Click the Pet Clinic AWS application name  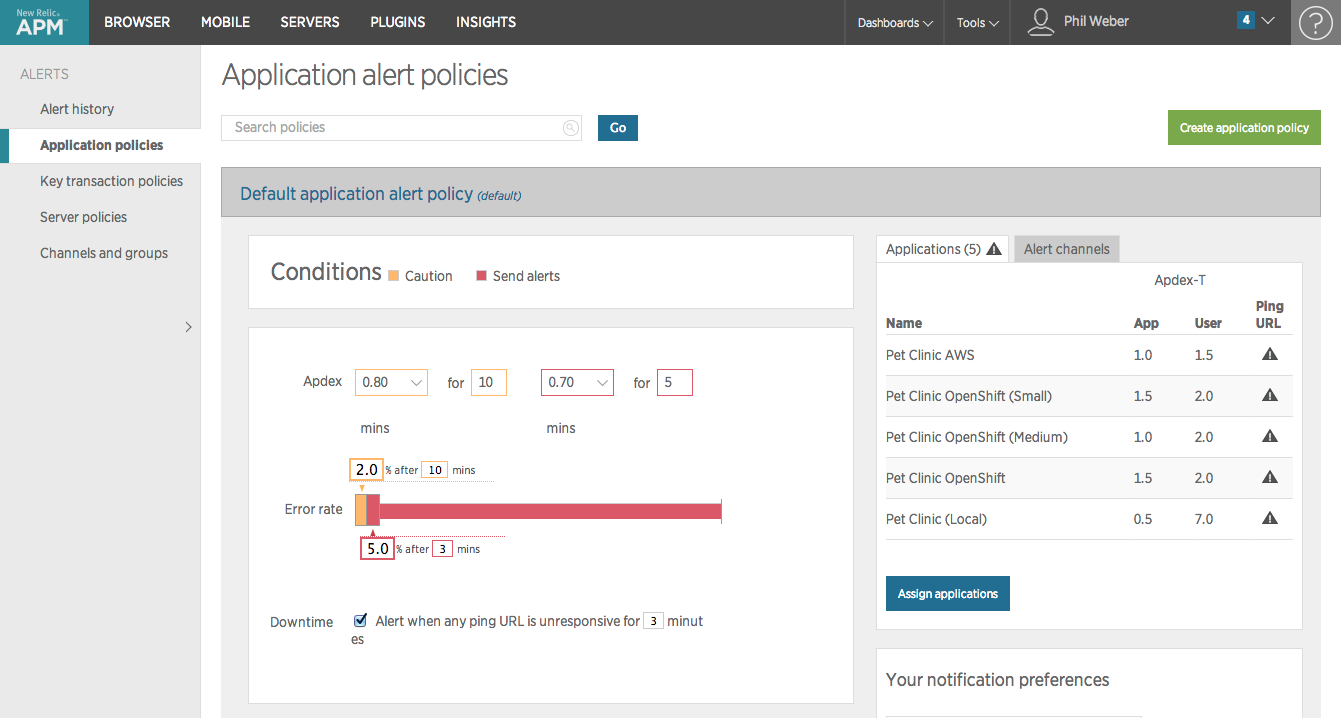point(930,355)
